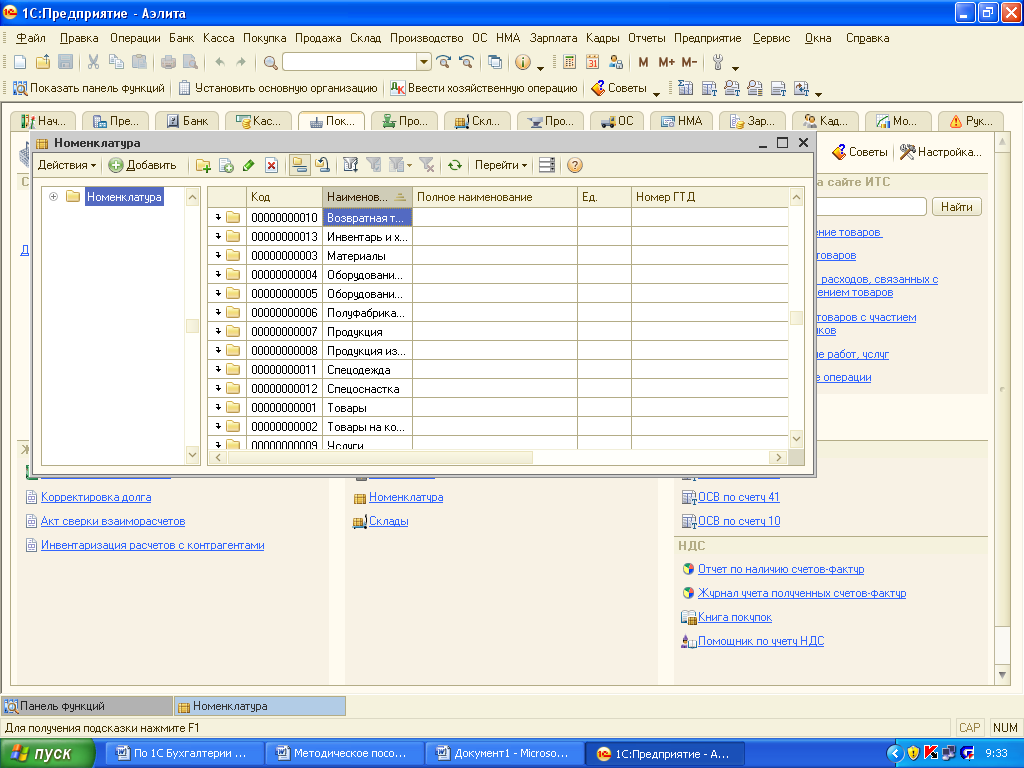This screenshot has width=1024, height=768.
Task: Select the Спецодежда row in the table
Action: [498, 370]
